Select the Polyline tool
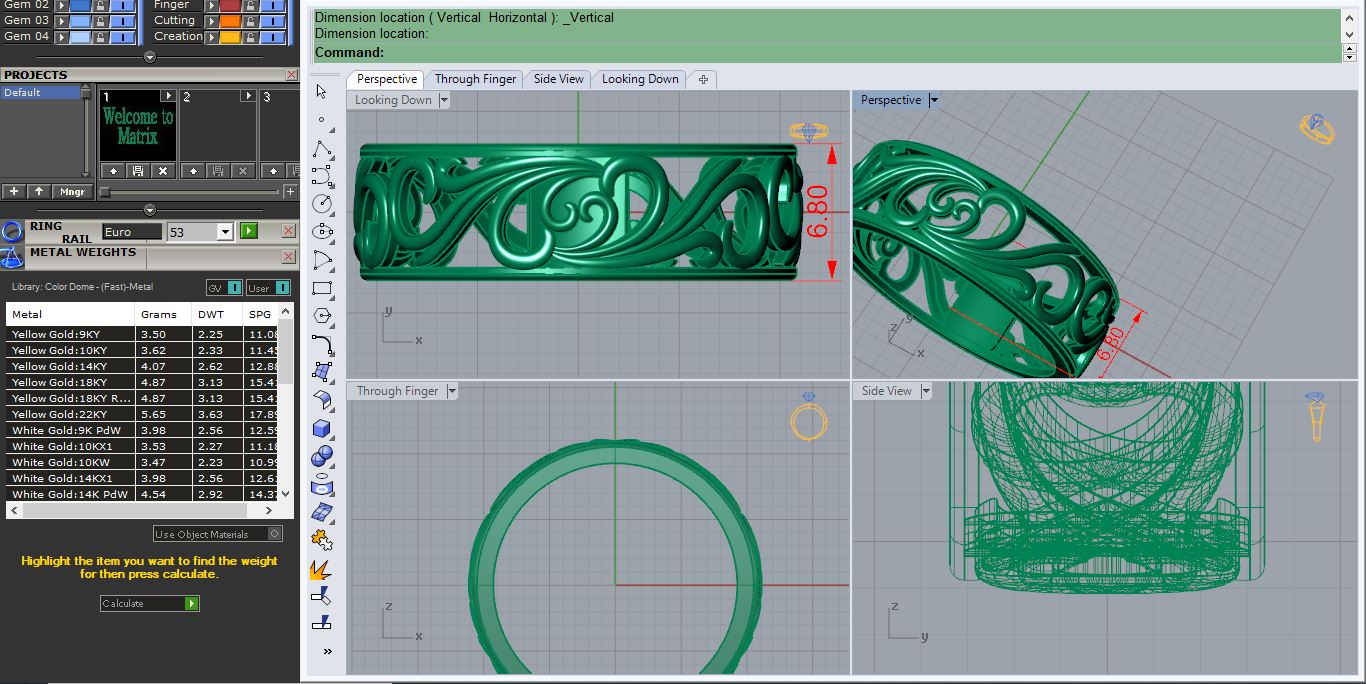The height and width of the screenshot is (684, 1366). coord(322,149)
